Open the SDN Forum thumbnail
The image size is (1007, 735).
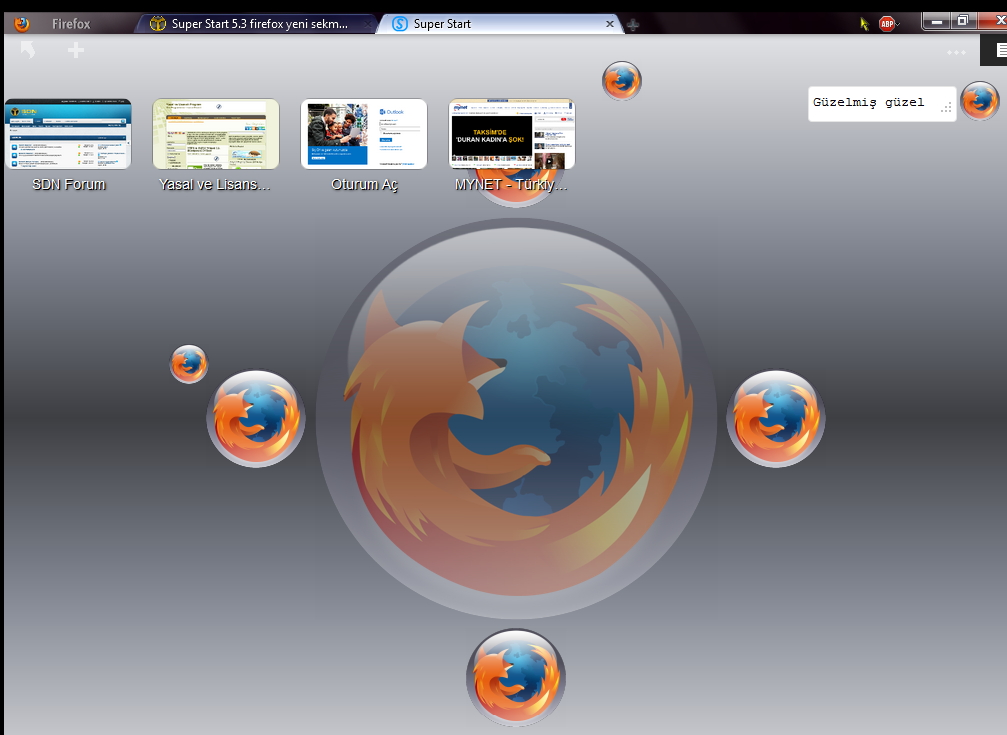tap(68, 134)
